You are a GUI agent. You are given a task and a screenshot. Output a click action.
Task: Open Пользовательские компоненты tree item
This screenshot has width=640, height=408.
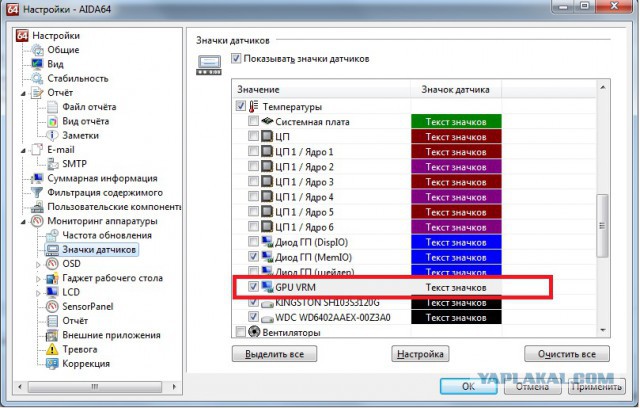(x=114, y=207)
